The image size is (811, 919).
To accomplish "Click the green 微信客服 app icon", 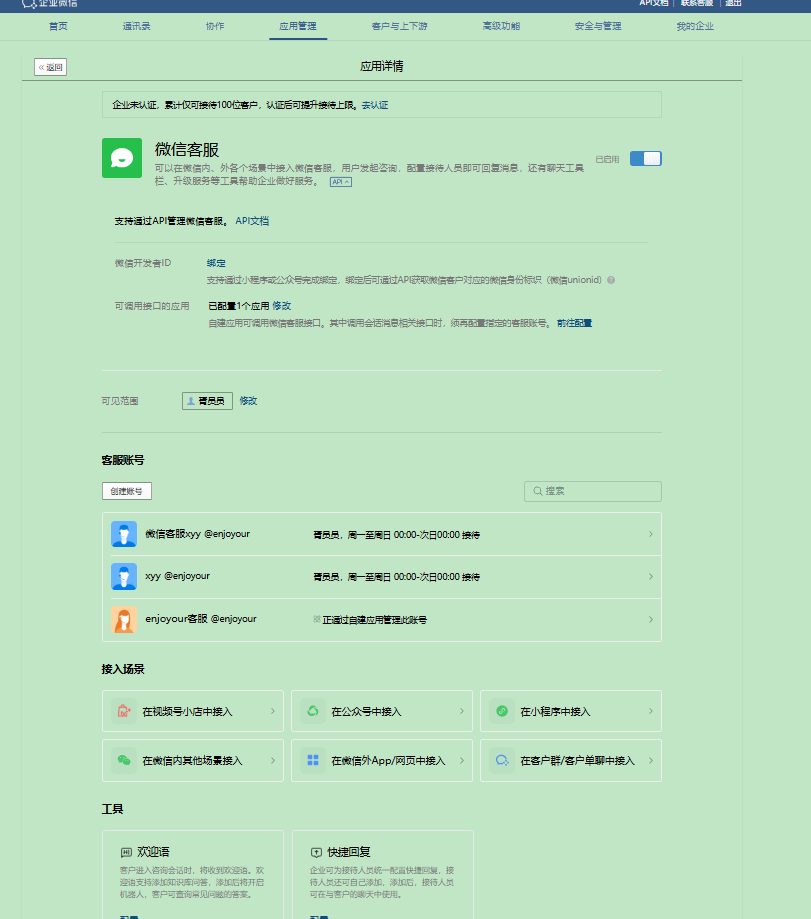I will point(122,158).
